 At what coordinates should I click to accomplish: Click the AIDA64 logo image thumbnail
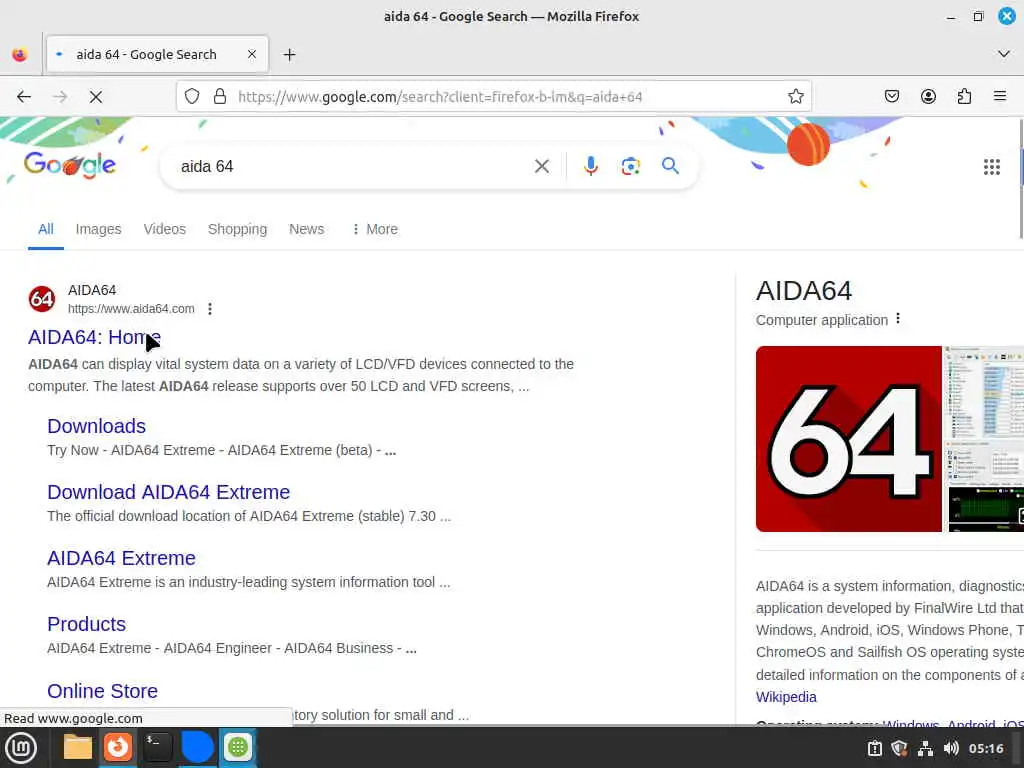[848, 439]
